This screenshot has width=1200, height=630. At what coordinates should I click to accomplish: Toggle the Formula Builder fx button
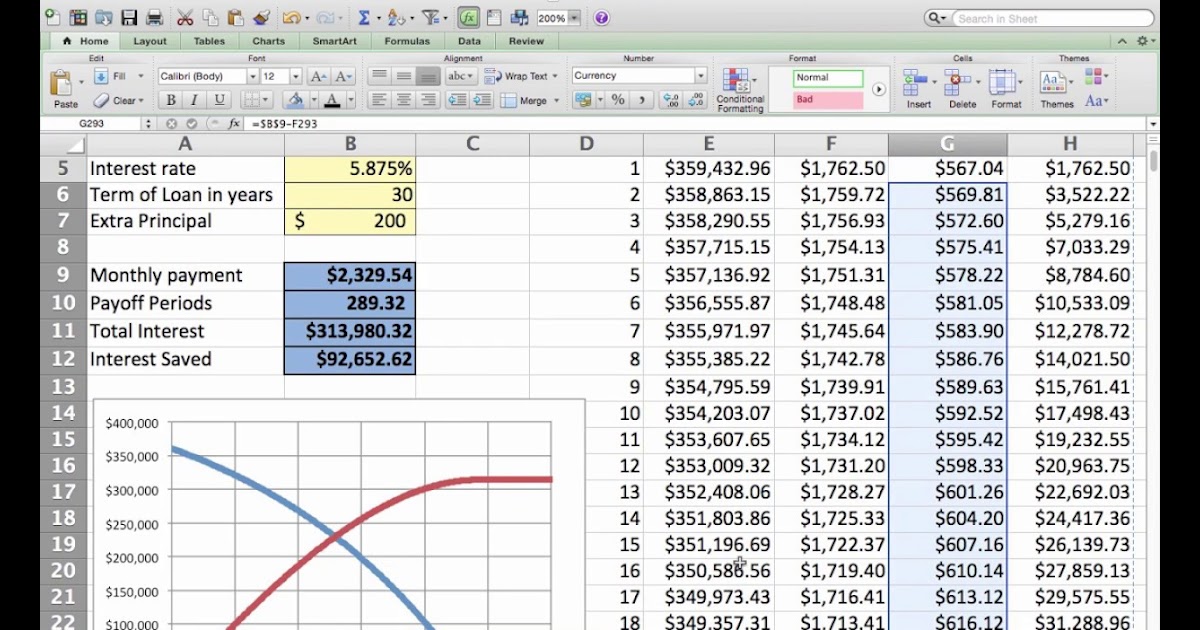(x=468, y=17)
